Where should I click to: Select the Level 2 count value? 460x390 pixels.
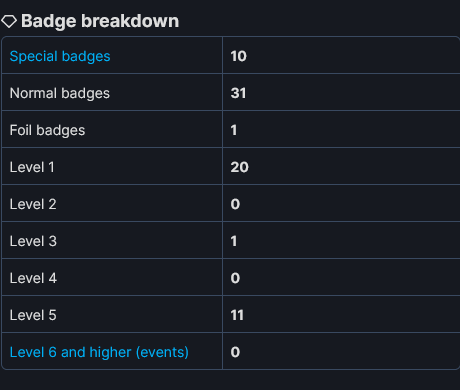pyautogui.click(x=235, y=204)
